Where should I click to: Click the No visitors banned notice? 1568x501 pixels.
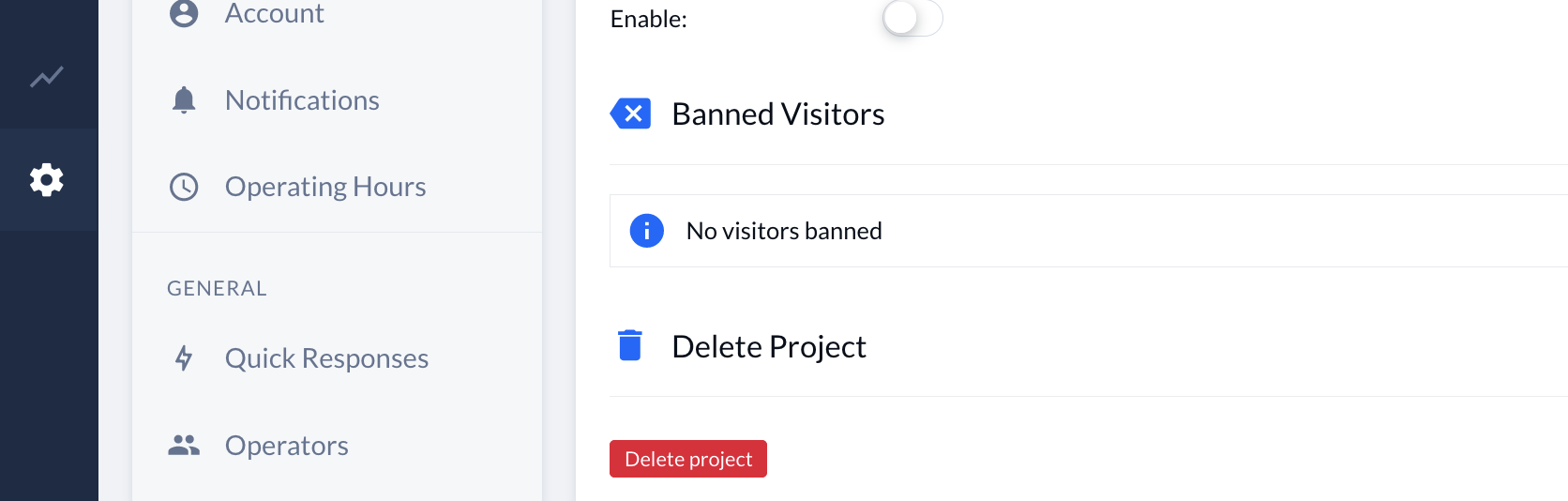[1089, 231]
